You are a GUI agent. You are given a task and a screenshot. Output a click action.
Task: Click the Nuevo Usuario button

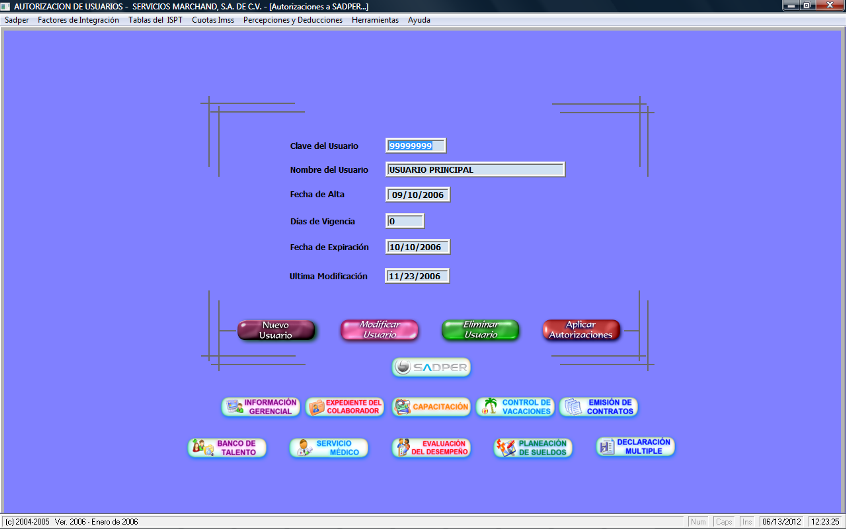coord(276,330)
